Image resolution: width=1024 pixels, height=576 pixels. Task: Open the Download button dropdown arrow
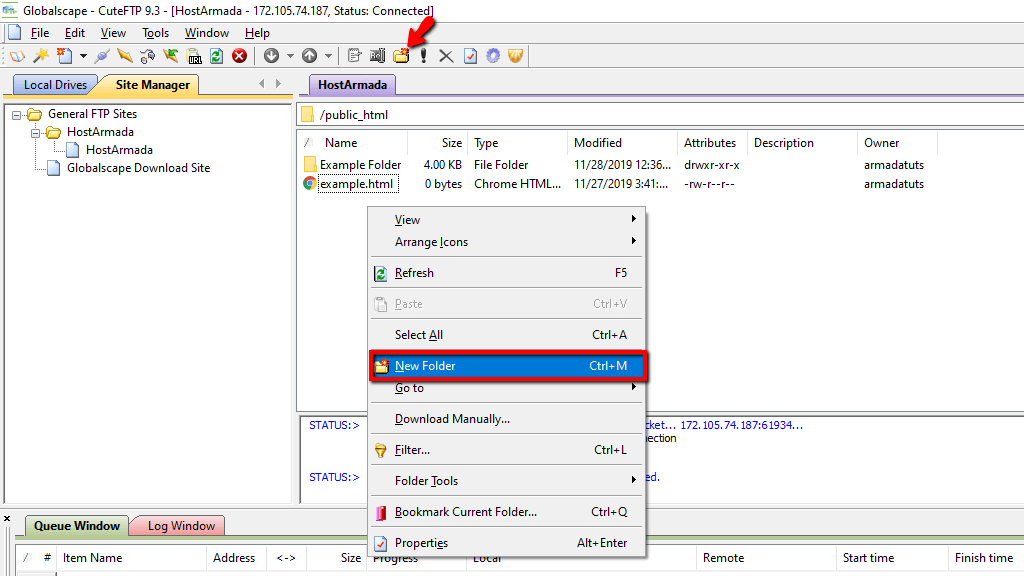290,56
